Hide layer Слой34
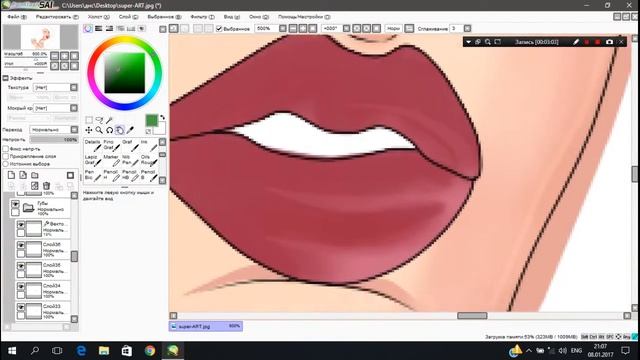640x360 pixels. (x=21, y=286)
